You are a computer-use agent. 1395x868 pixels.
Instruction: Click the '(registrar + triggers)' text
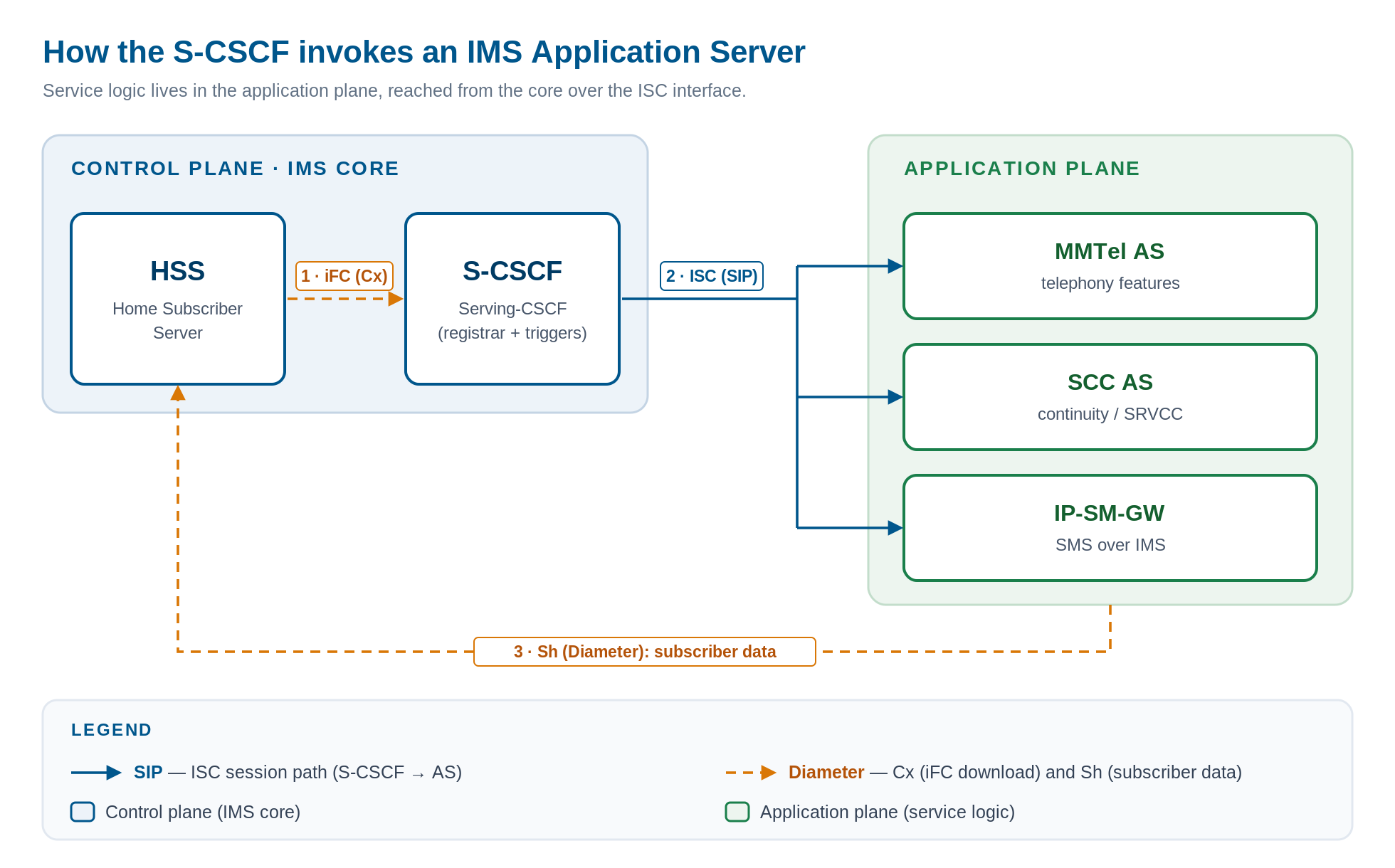512,333
